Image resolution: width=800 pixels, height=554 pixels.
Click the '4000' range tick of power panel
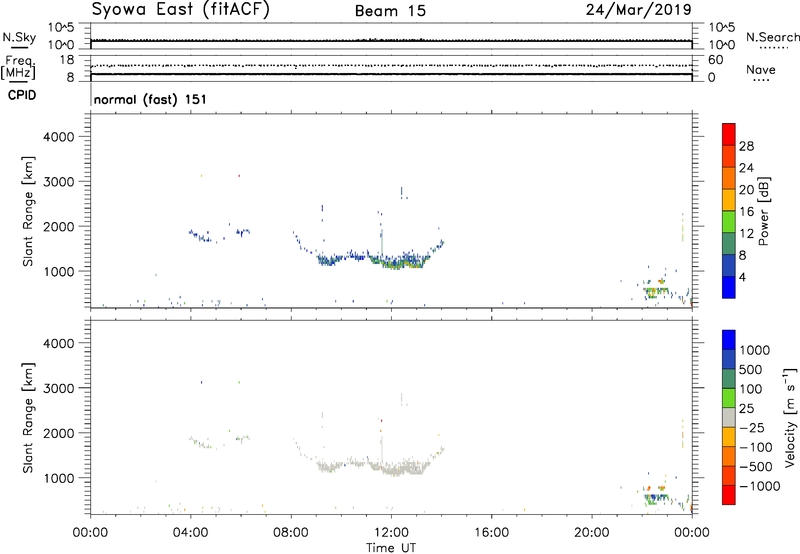point(58,137)
